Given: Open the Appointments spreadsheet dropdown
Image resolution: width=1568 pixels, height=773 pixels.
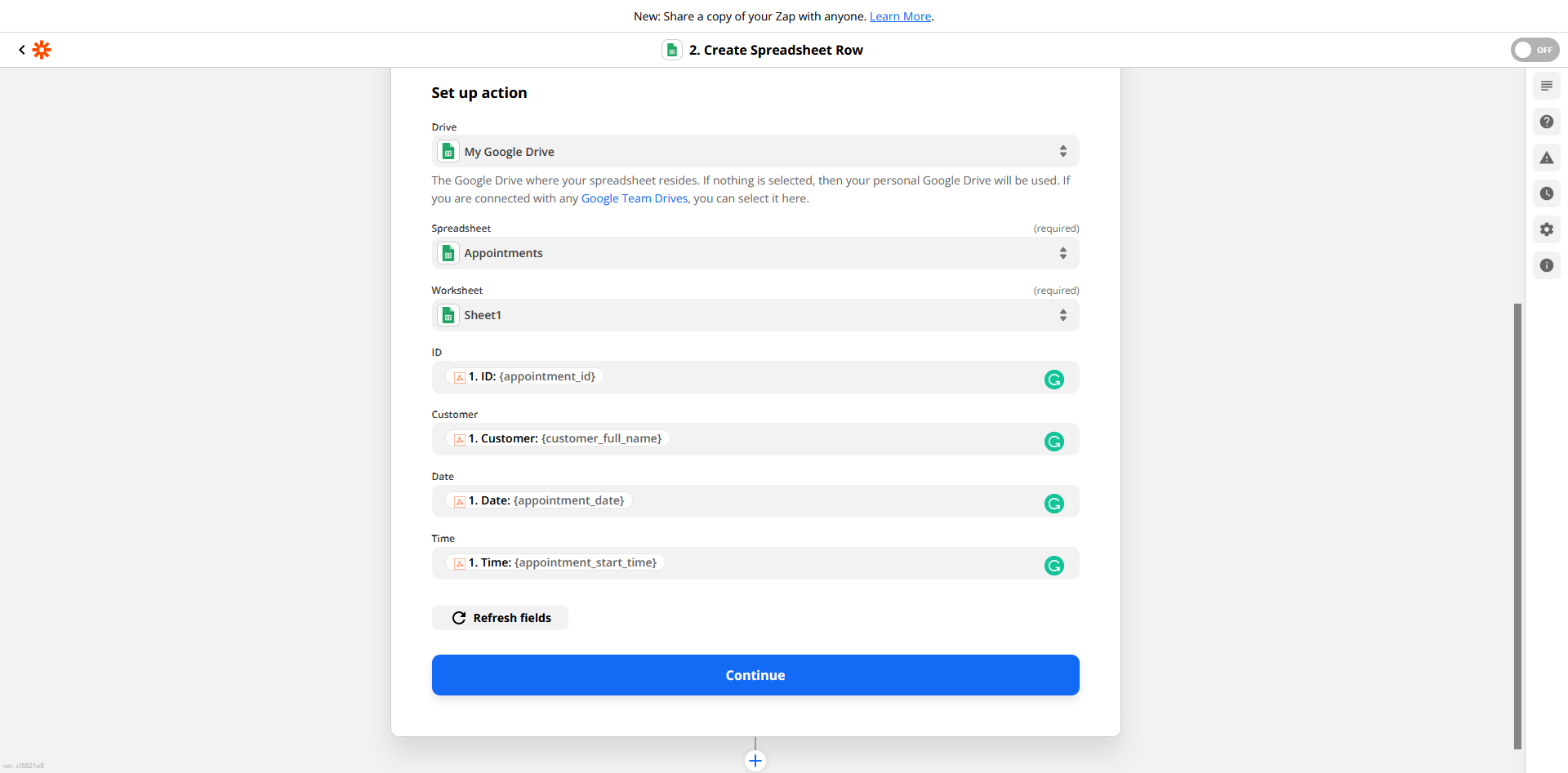Looking at the screenshot, I should [x=755, y=253].
